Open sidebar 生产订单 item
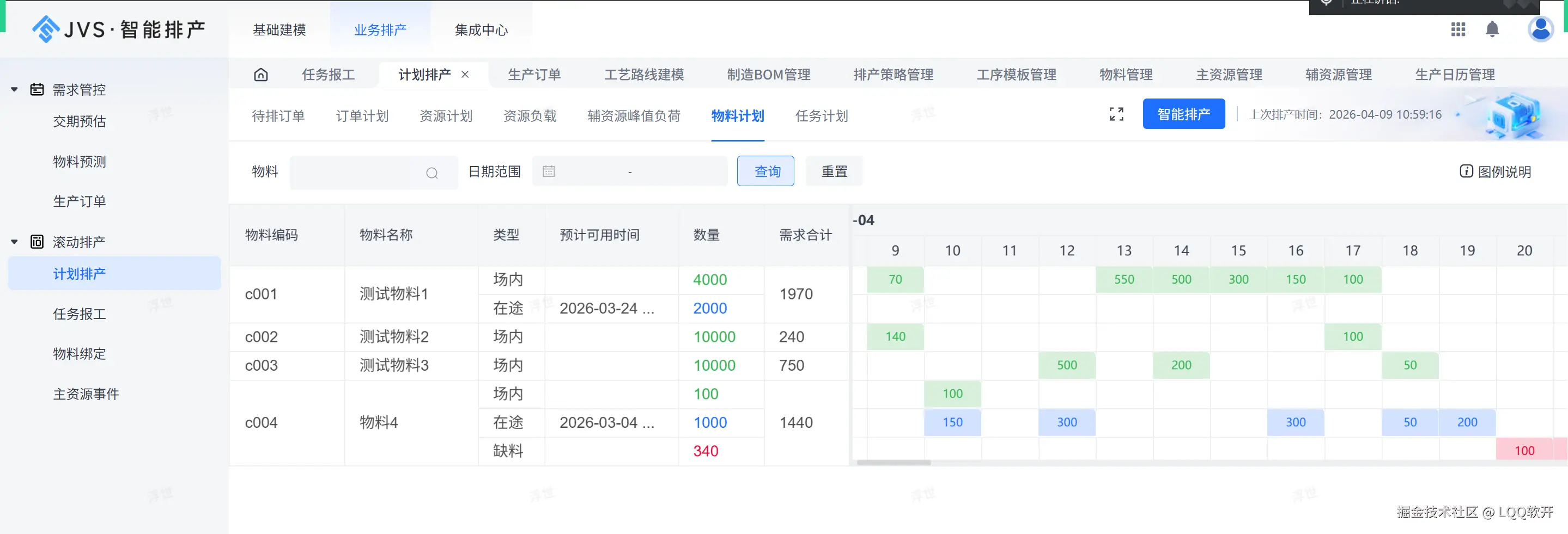The width and height of the screenshot is (1568, 534). point(80,201)
